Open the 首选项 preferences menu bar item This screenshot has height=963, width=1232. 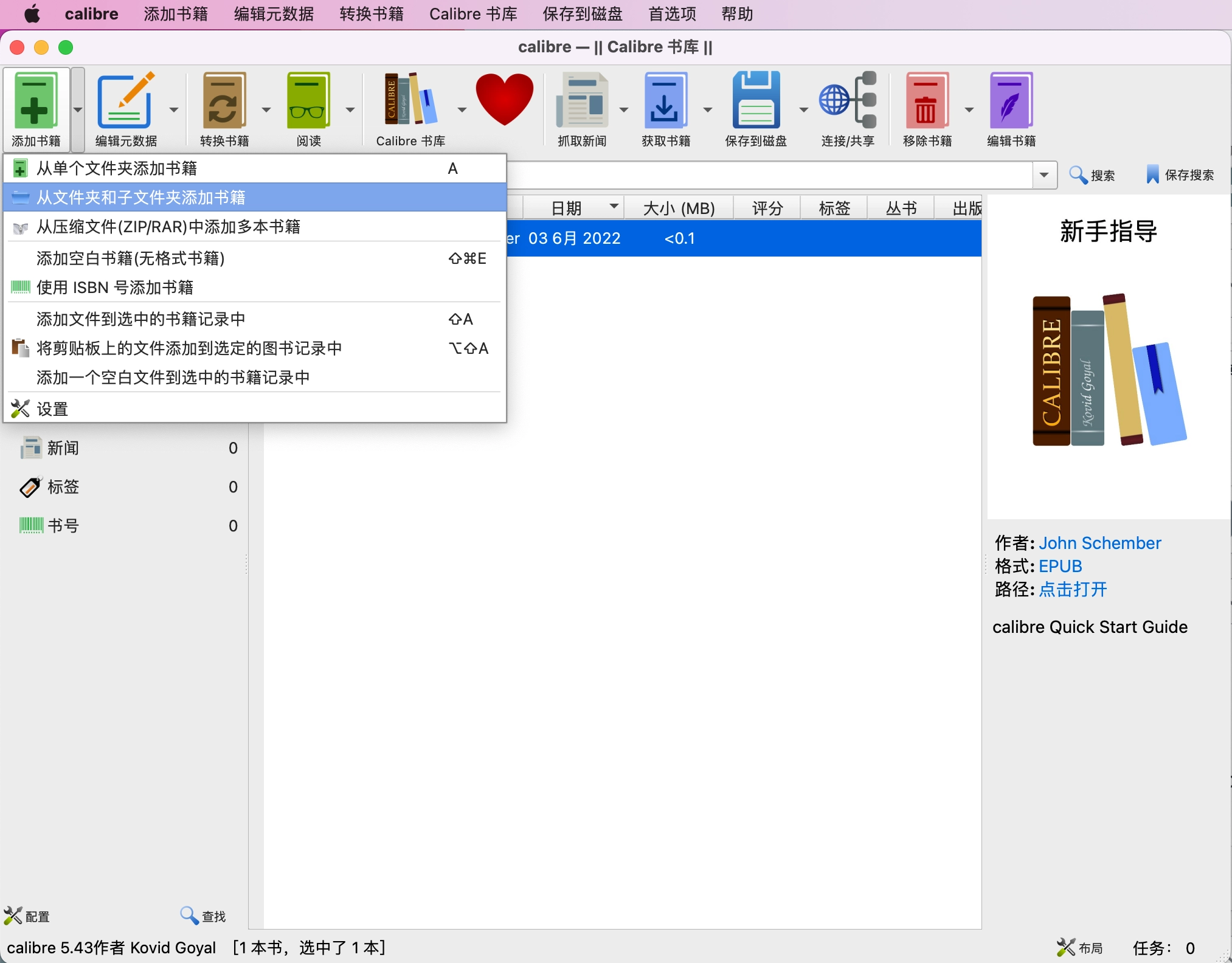(x=672, y=13)
